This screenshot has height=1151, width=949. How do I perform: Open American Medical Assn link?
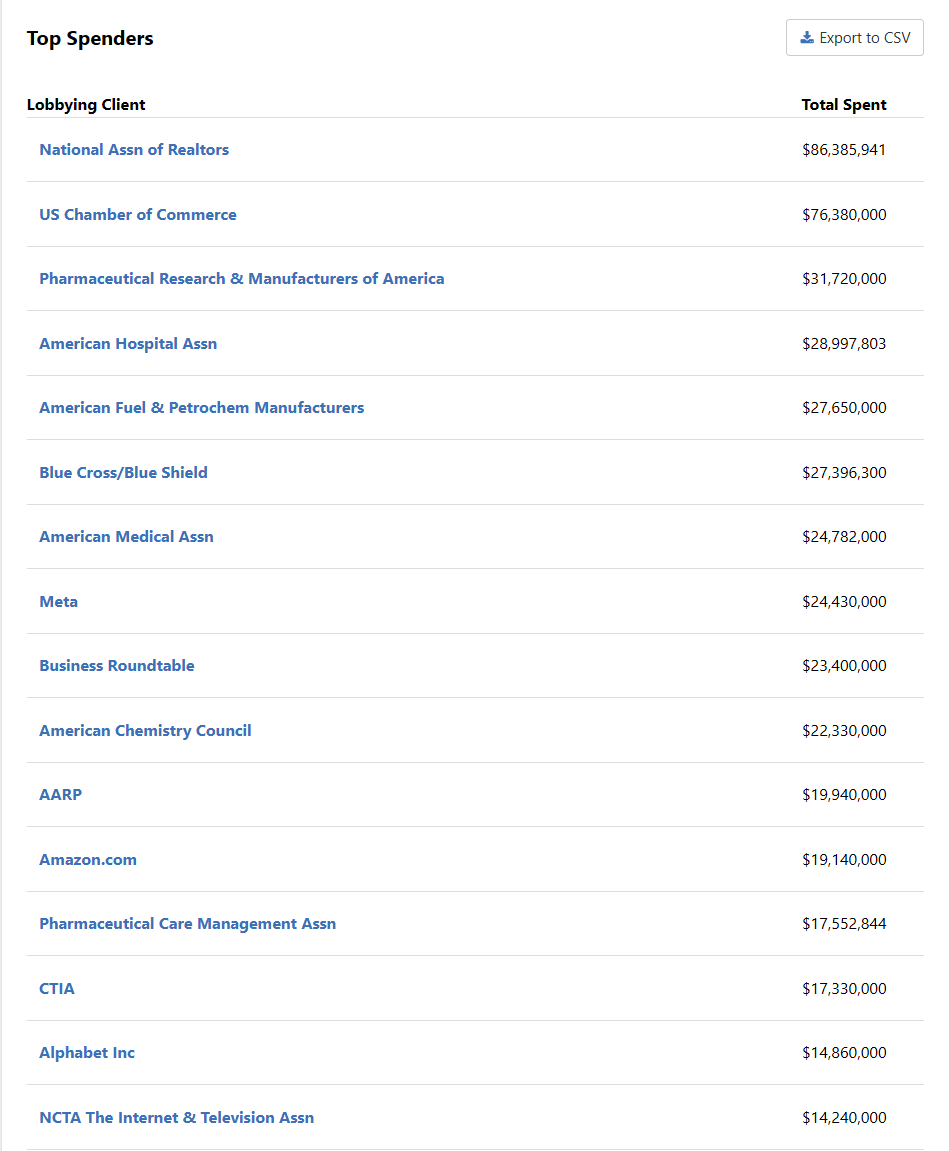click(126, 537)
